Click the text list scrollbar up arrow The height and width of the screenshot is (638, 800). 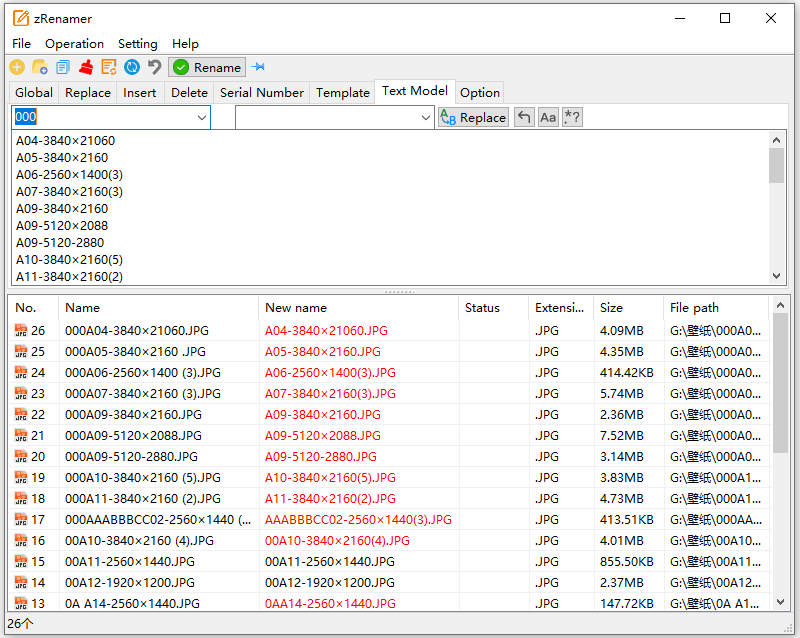pos(777,140)
